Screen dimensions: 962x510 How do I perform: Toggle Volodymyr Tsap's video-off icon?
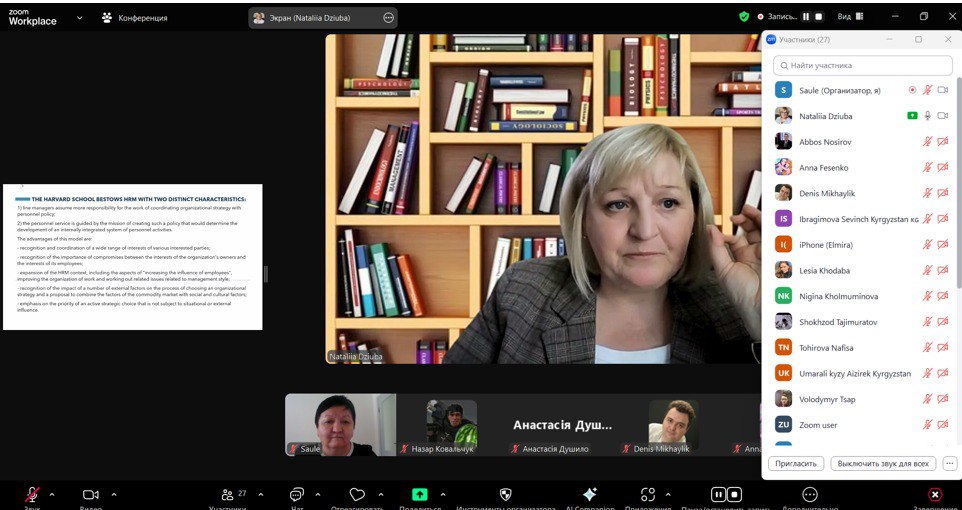pyautogui.click(x=943, y=400)
